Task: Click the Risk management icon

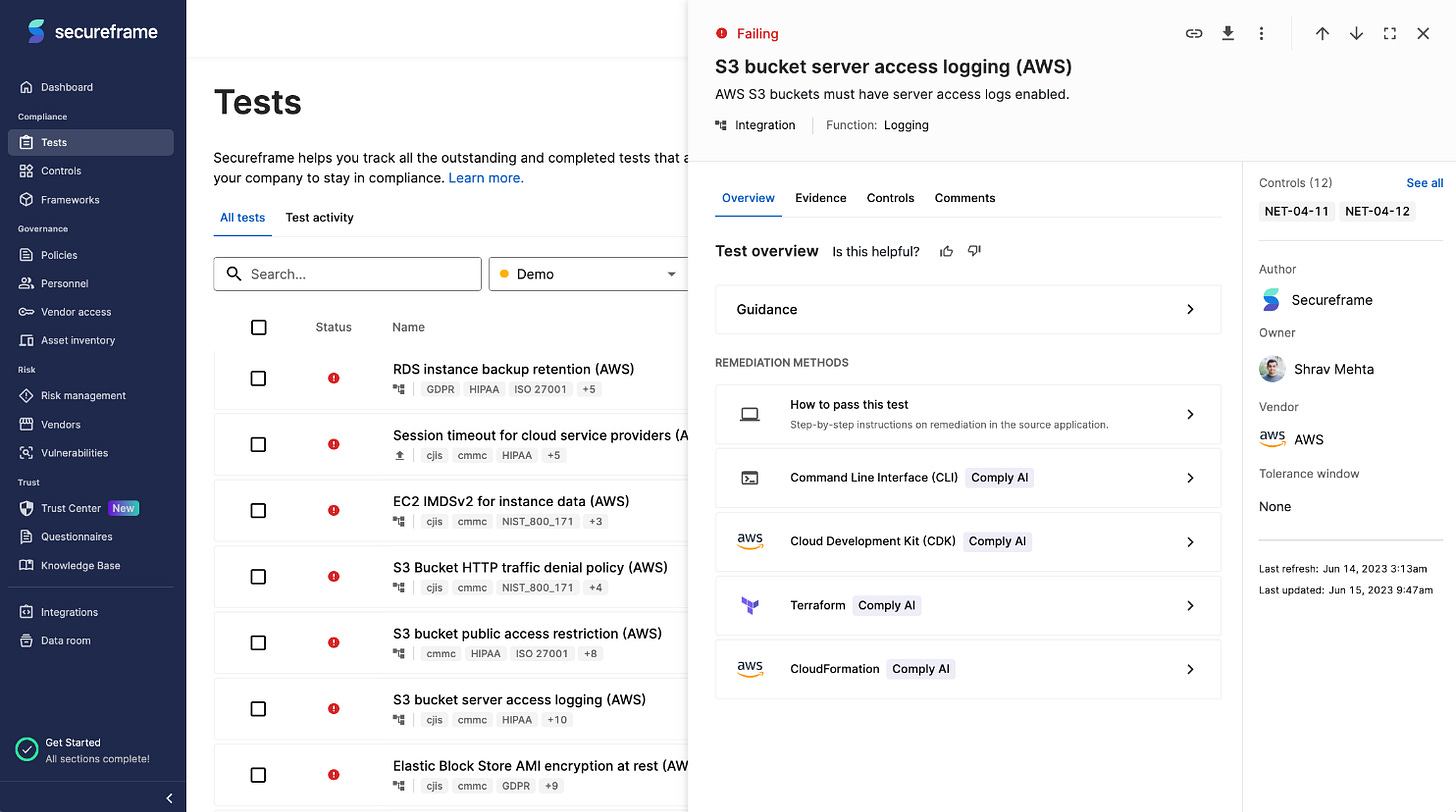Action: (27, 395)
